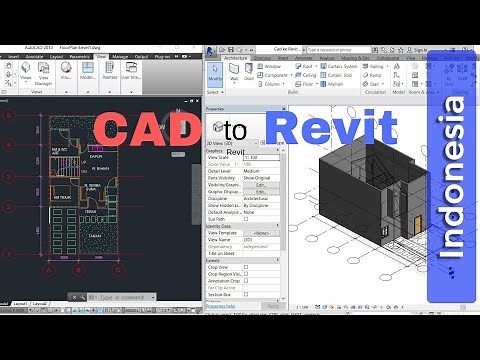
Task: Click the Model Text tool in Revit Model panel
Action: (x=396, y=66)
